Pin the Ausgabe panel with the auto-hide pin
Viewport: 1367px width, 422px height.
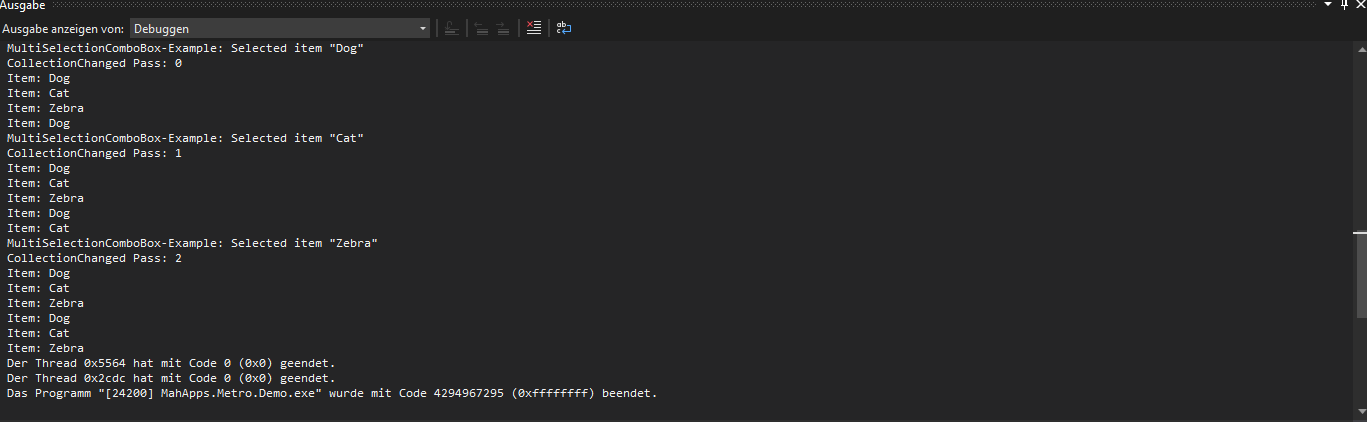1344,6
